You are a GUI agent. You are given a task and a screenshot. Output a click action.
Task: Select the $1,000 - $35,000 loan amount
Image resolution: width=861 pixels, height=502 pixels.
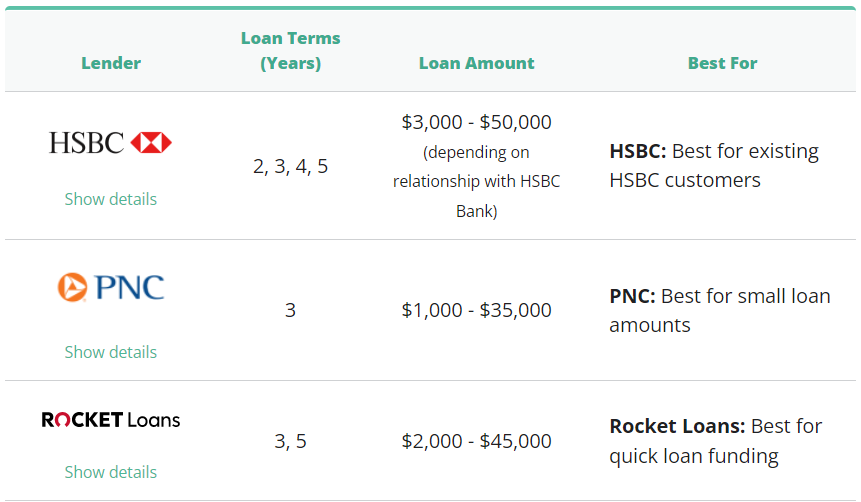476,310
